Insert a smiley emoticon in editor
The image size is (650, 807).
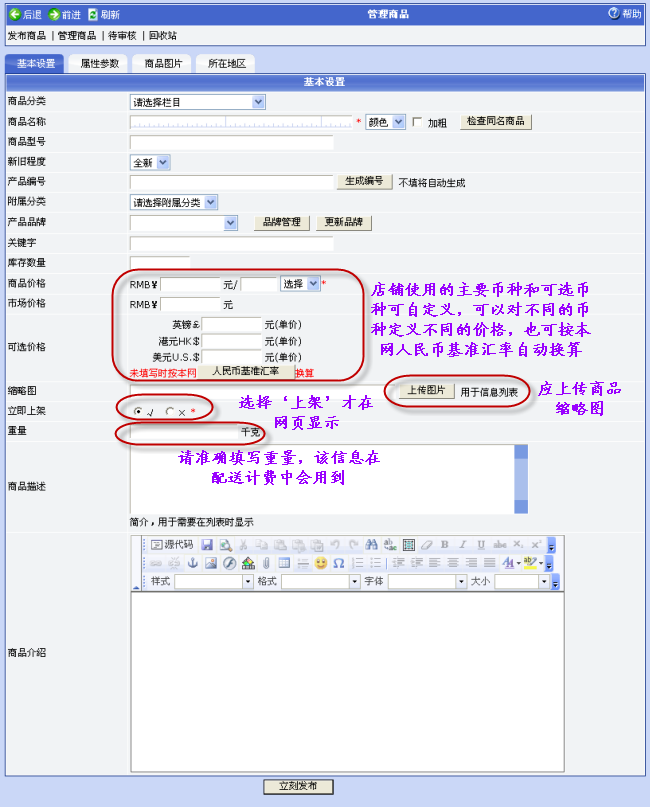tap(320, 563)
